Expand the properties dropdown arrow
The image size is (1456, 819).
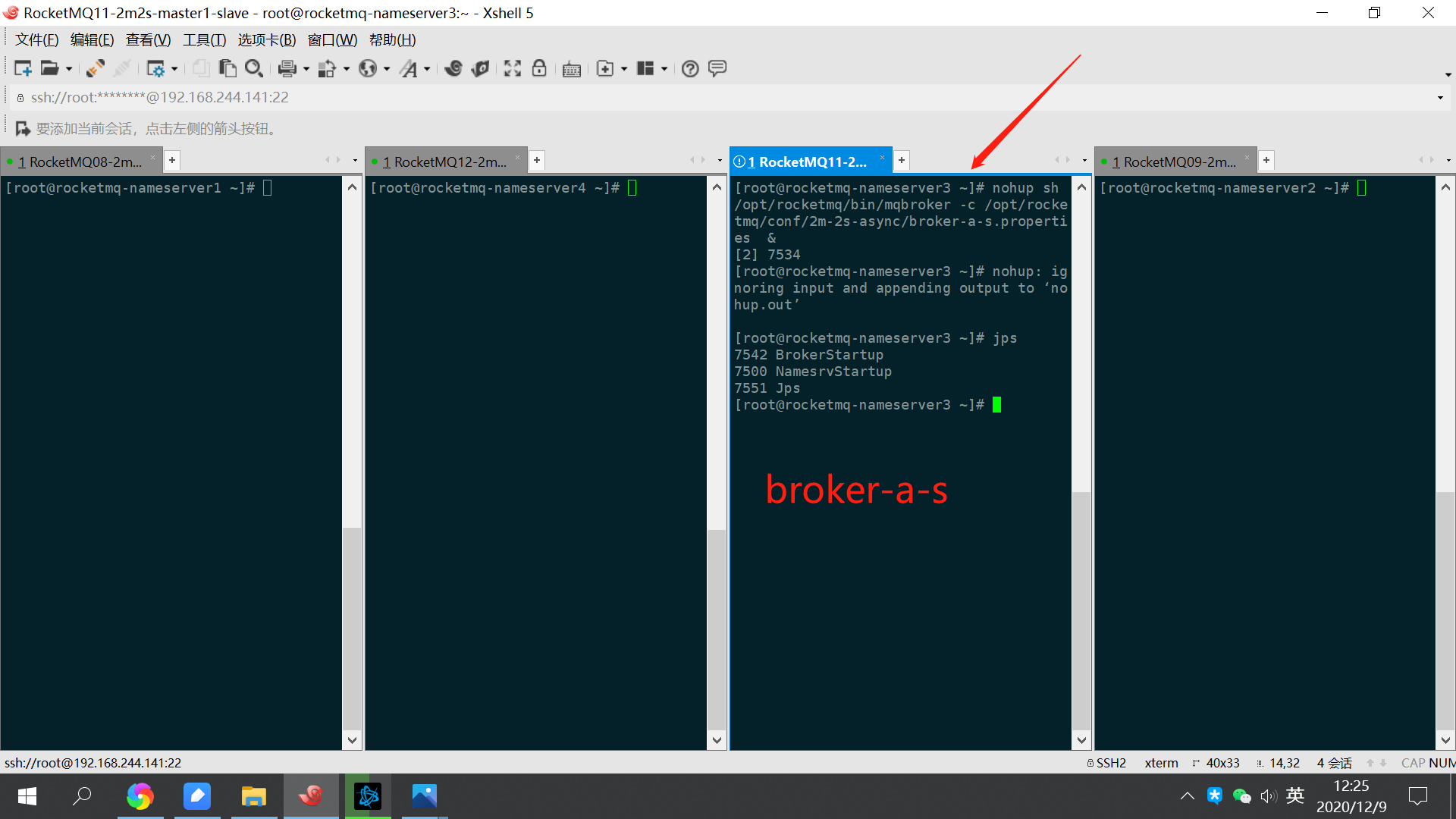175,69
